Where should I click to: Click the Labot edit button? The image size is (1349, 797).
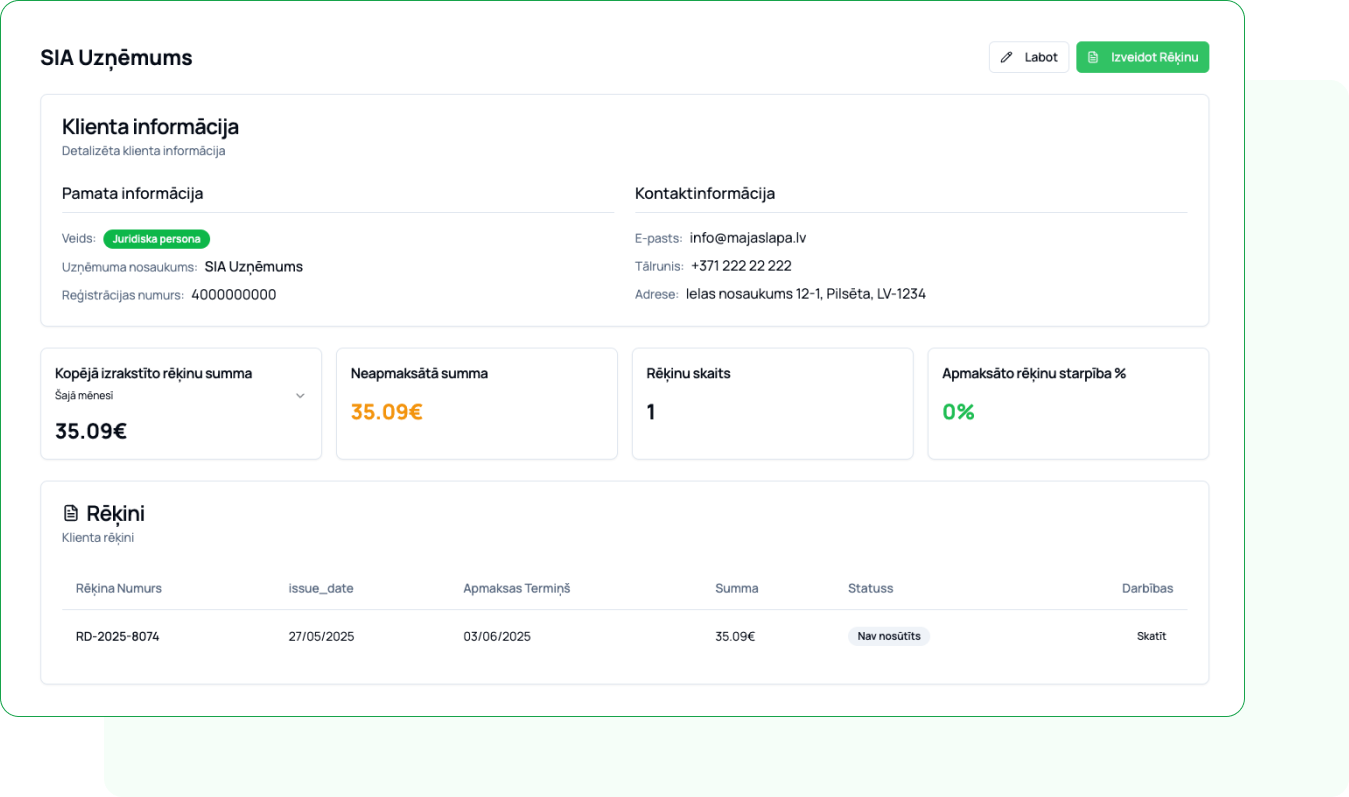(1029, 57)
